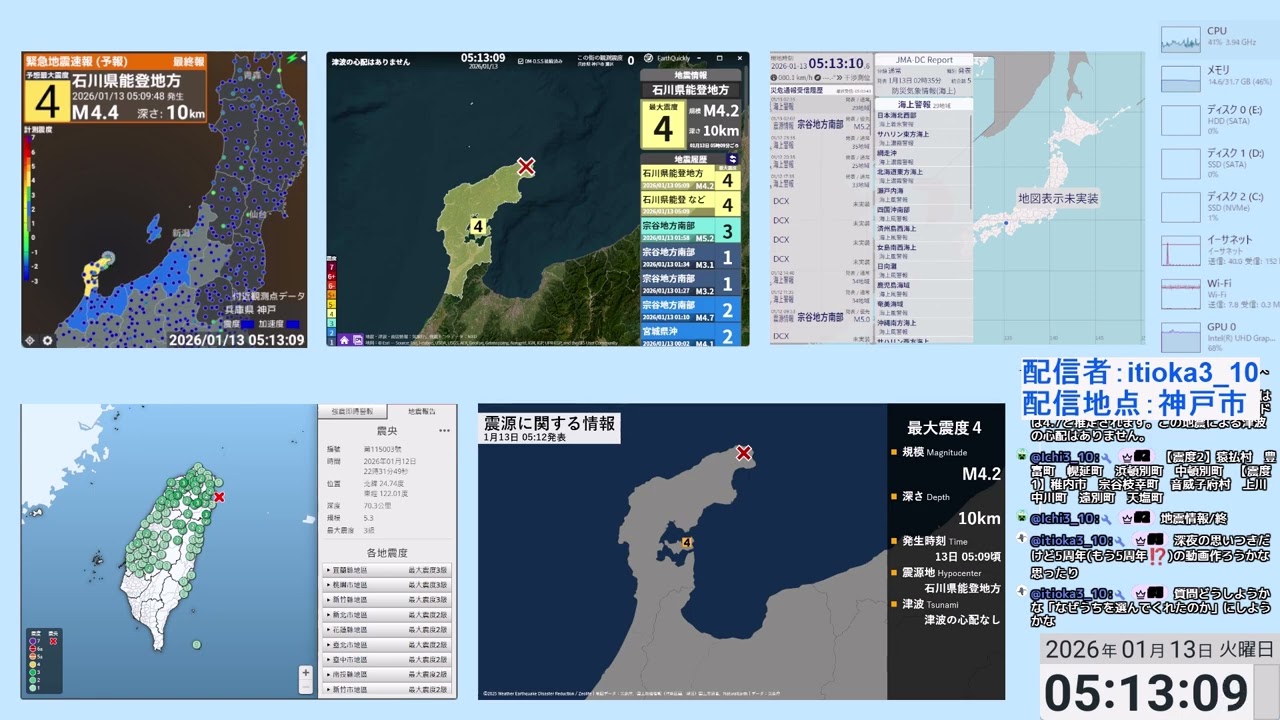Screen dimensions: 1280x720
Task: Expand 臺中市地區 intensity list
Action: coord(386,660)
